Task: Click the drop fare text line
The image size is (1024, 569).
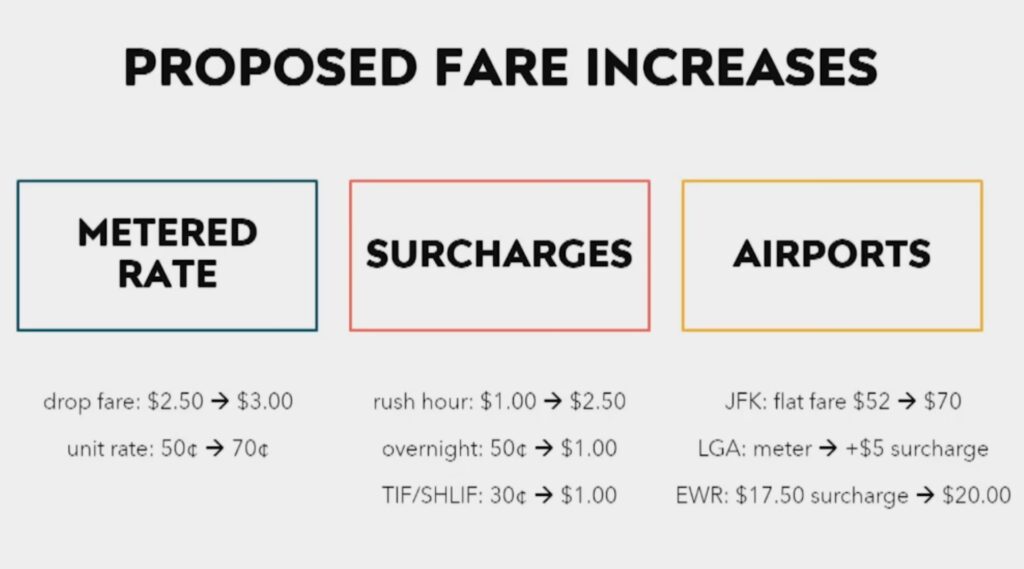Action: click(168, 402)
